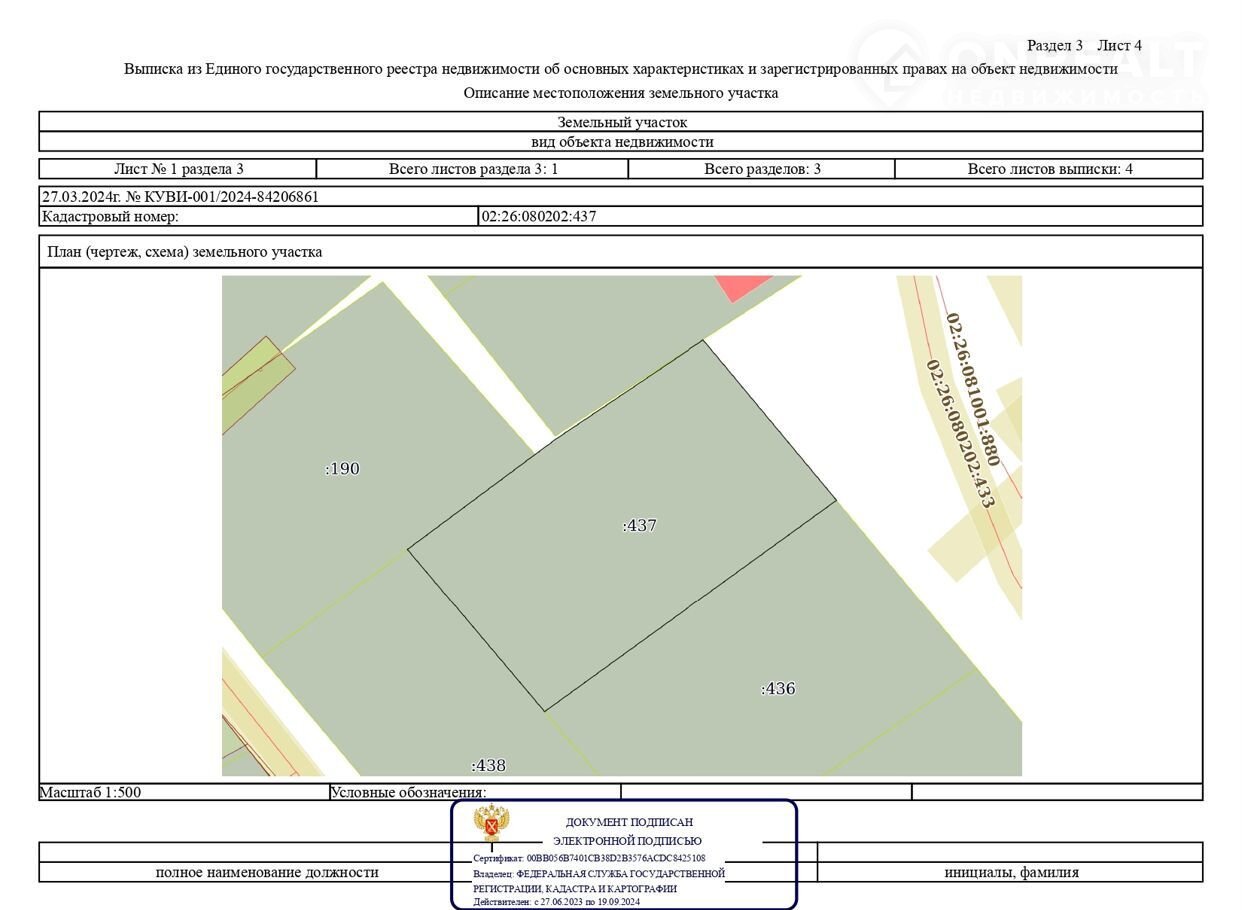The image size is (1242, 910).
Task: Click 'Условные обозначения:' cell
Action: tap(408, 793)
